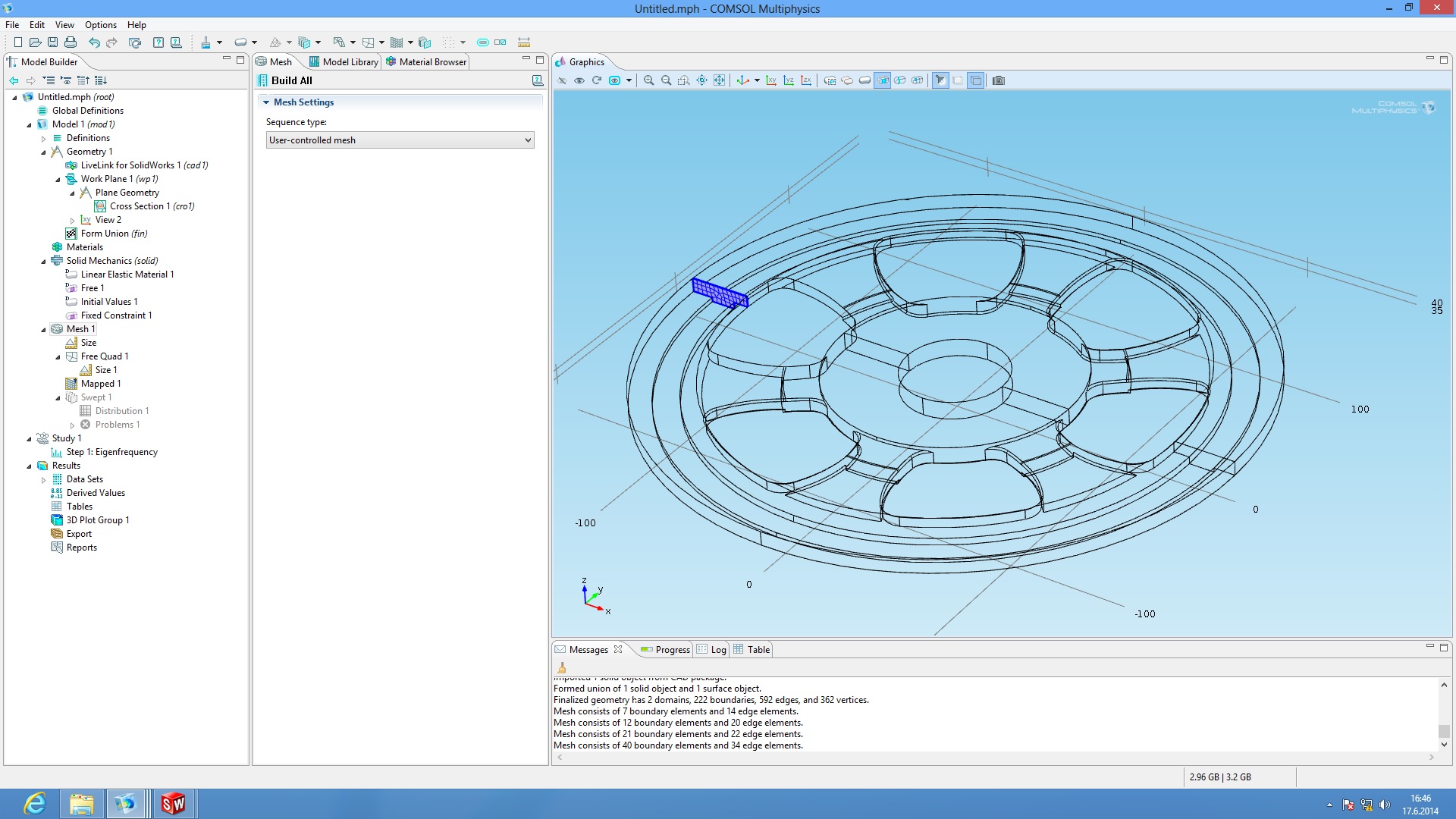Maximize the Graphics panel
1456x819 pixels.
[1444, 59]
